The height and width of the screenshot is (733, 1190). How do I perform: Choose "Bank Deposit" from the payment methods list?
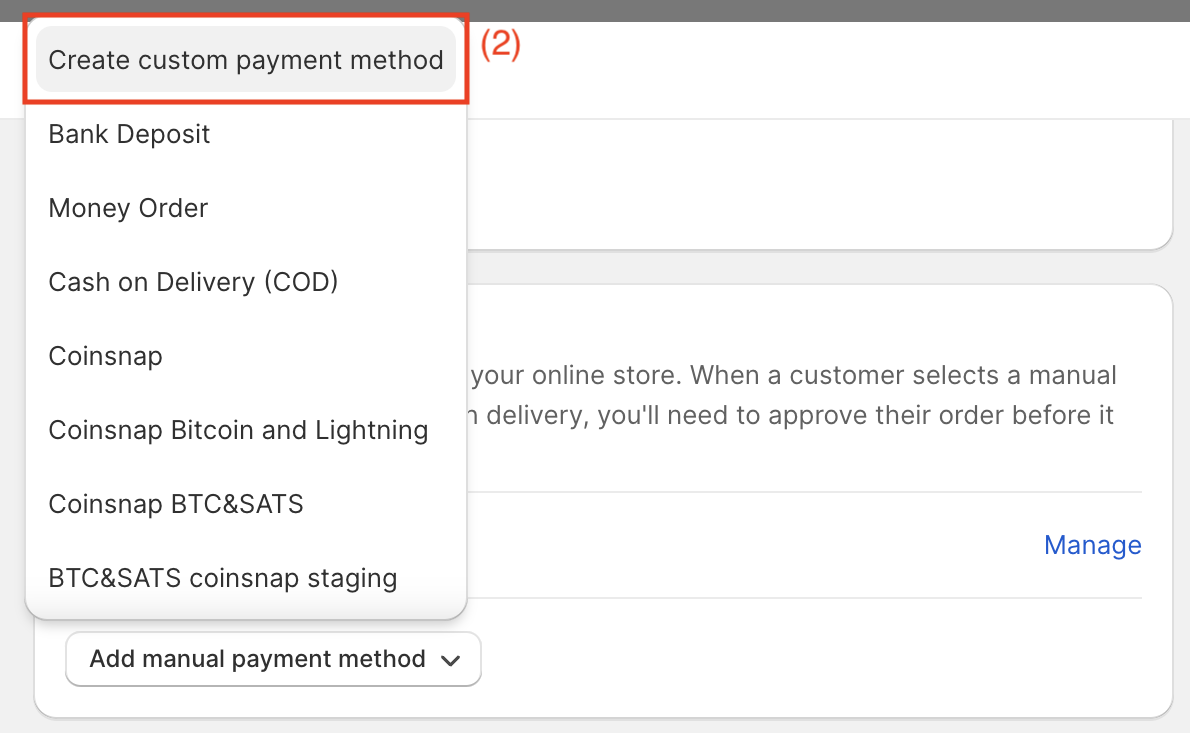coord(129,134)
